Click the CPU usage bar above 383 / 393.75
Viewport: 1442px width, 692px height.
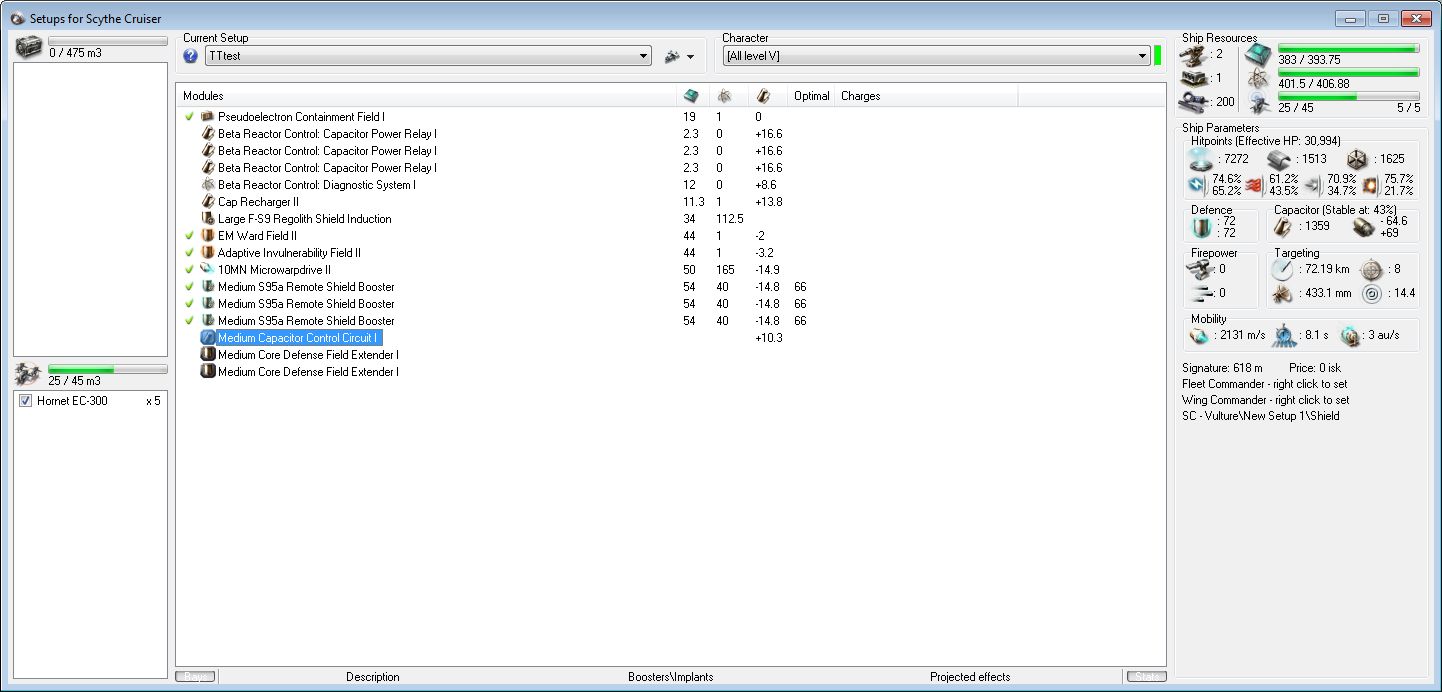1348,48
